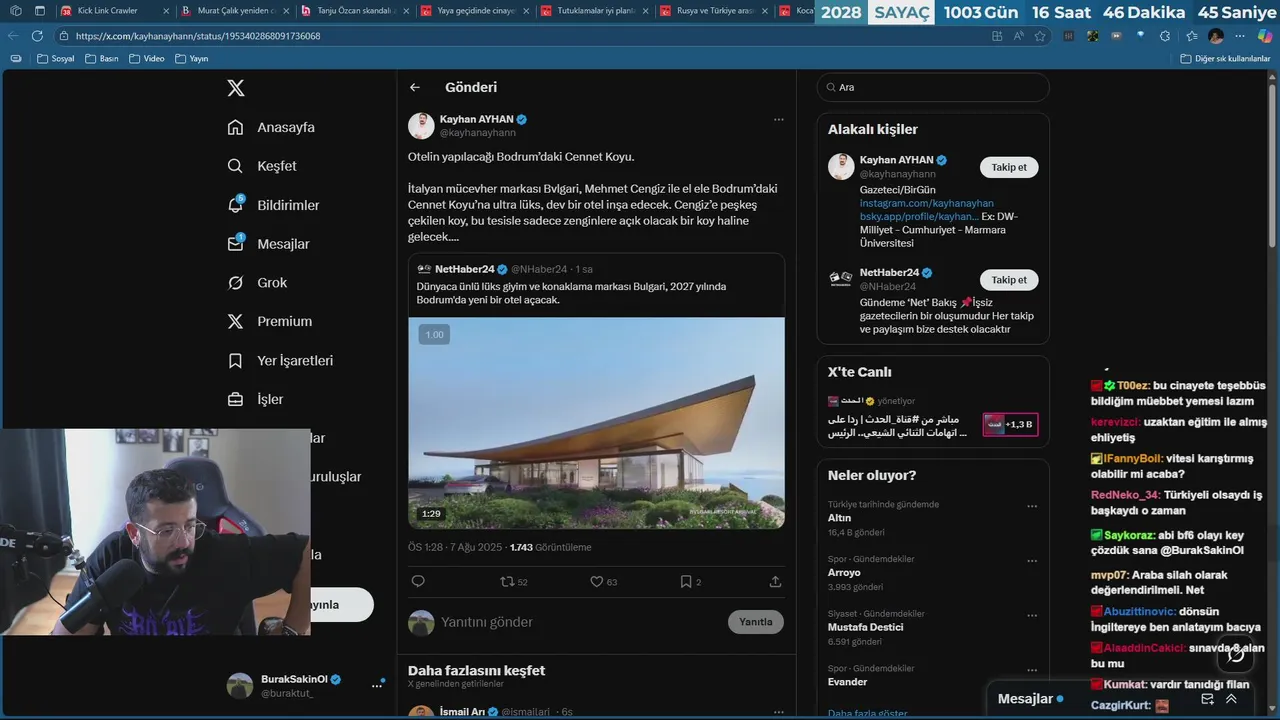The width and height of the screenshot is (1280, 720).
Task: Go back with Gönderi arrow
Action: pyautogui.click(x=415, y=87)
